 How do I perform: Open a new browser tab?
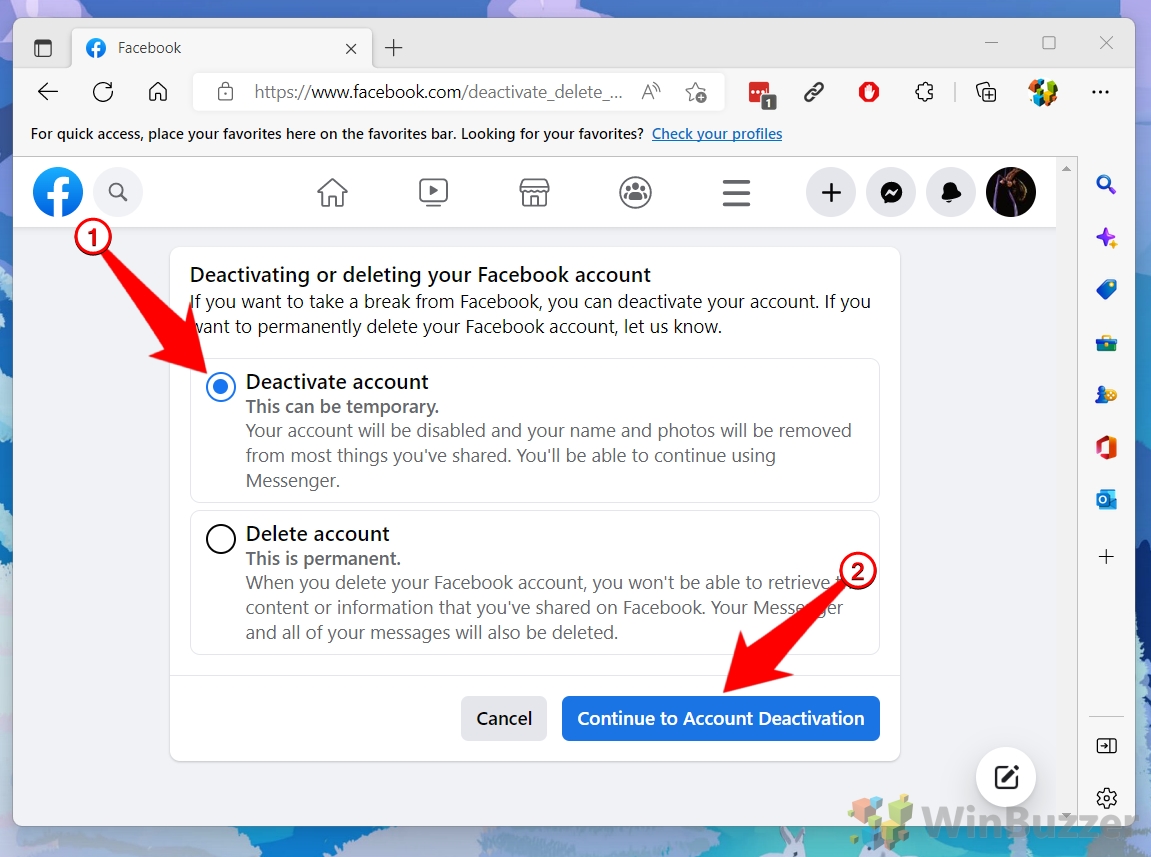tap(393, 48)
